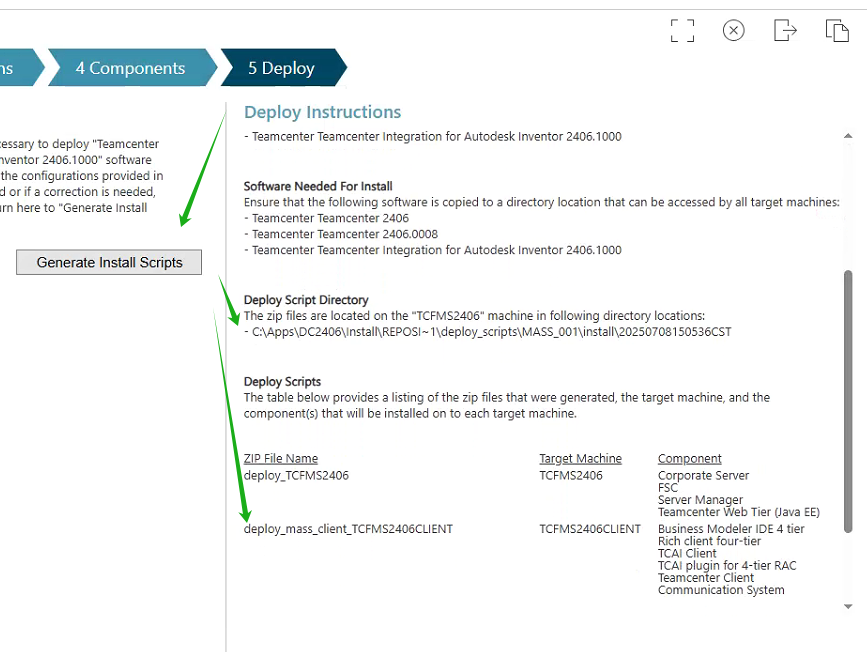The width and height of the screenshot is (867, 652).
Task: Click the circled X cancel icon
Action: 734,30
